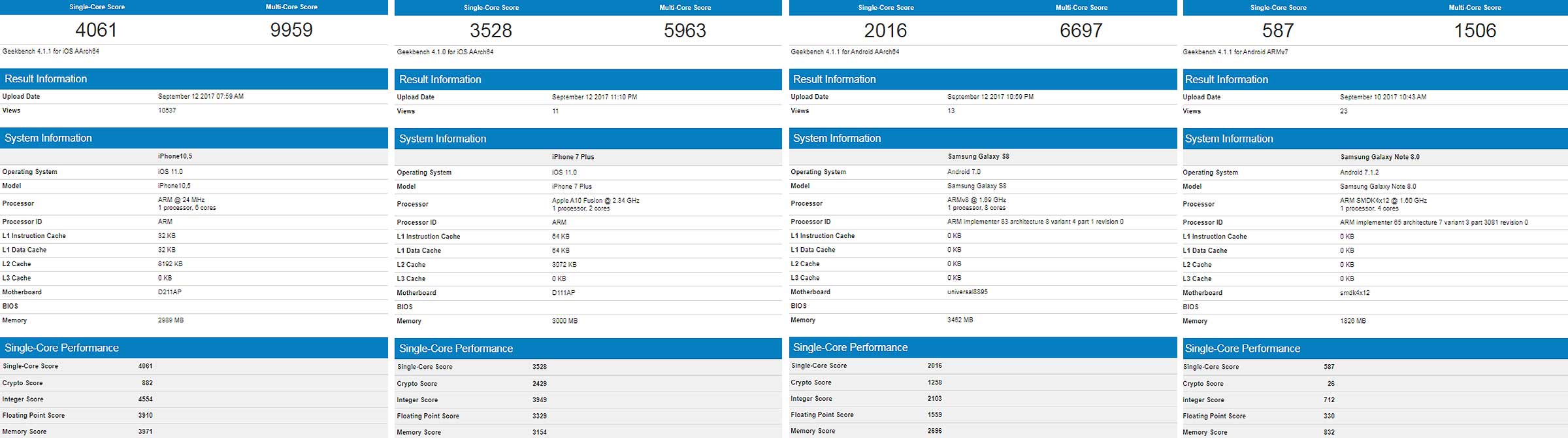Viewport: 1568px width, 438px height.
Task: Select the 'Geekbench 4.1.0 for iOS AArch64' line
Action: click(445, 52)
